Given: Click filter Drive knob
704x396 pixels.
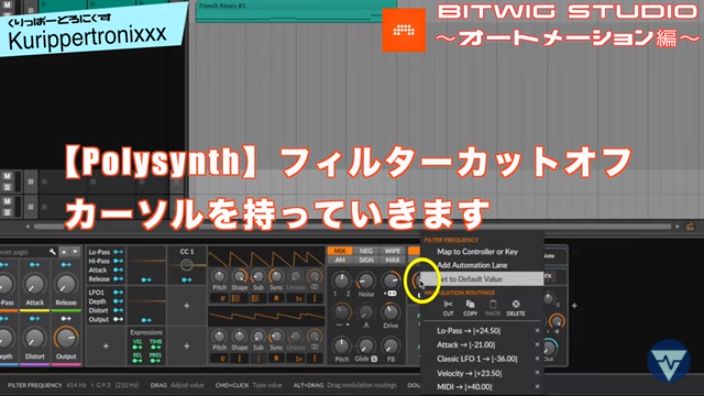Looking at the screenshot, I should 391,312.
